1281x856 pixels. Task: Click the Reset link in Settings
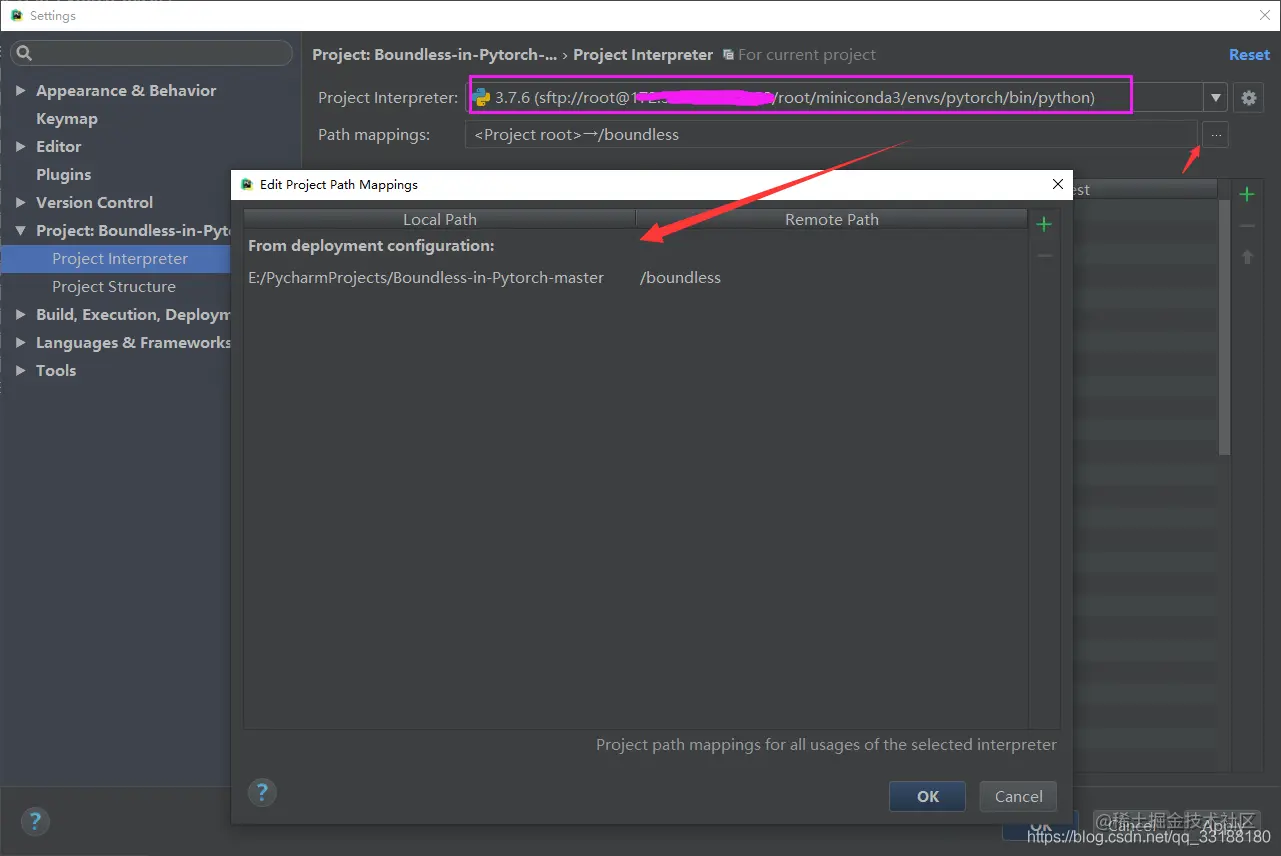coord(1249,55)
